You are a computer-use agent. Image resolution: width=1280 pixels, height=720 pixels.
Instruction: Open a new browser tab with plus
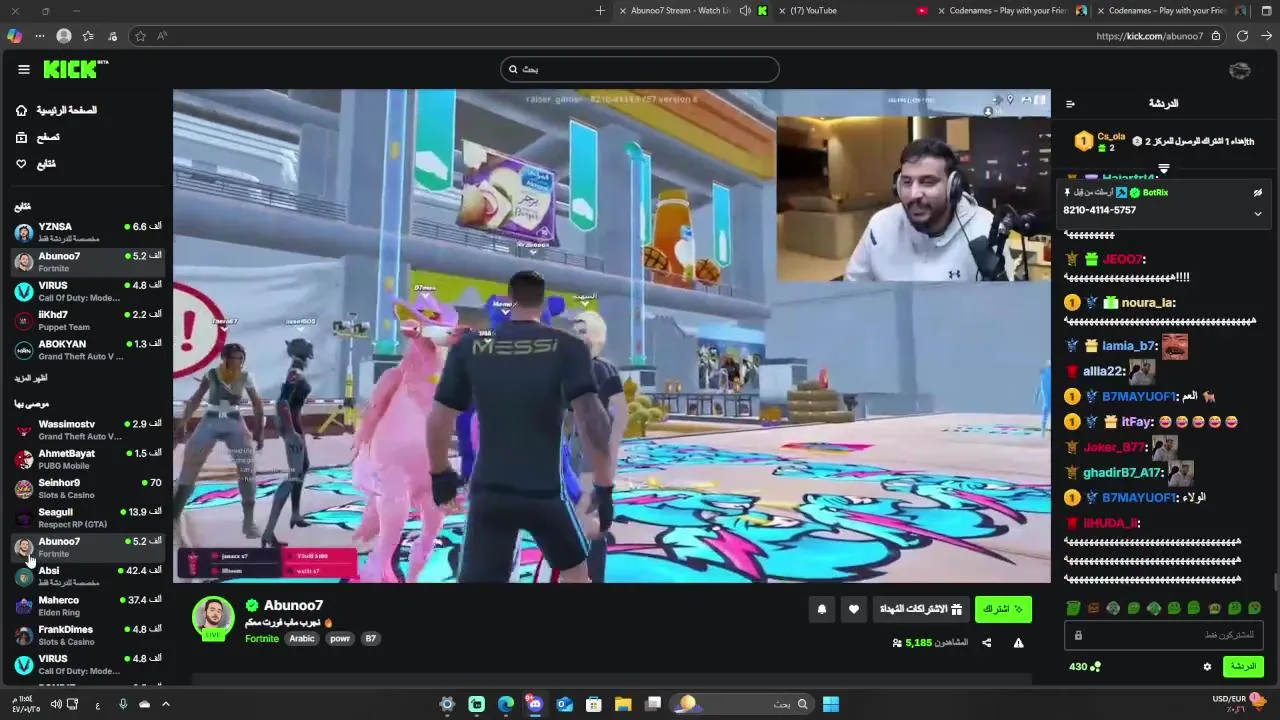click(x=600, y=11)
